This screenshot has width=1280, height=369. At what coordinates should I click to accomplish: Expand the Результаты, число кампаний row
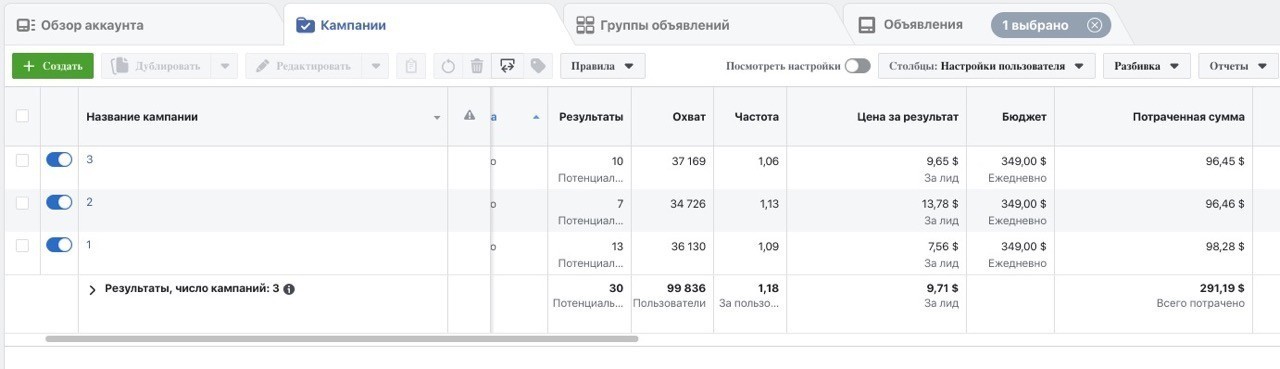tap(93, 289)
